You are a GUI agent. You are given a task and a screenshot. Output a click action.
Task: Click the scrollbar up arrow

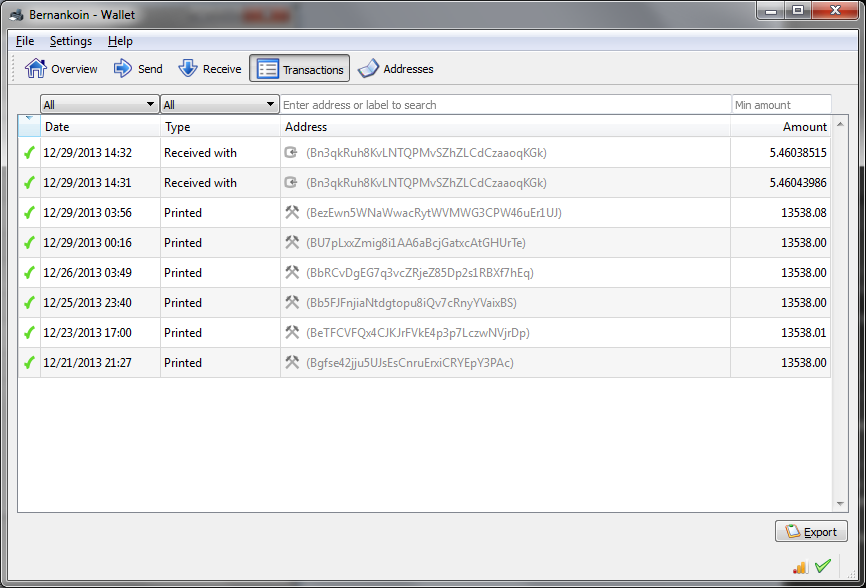click(x=840, y=124)
